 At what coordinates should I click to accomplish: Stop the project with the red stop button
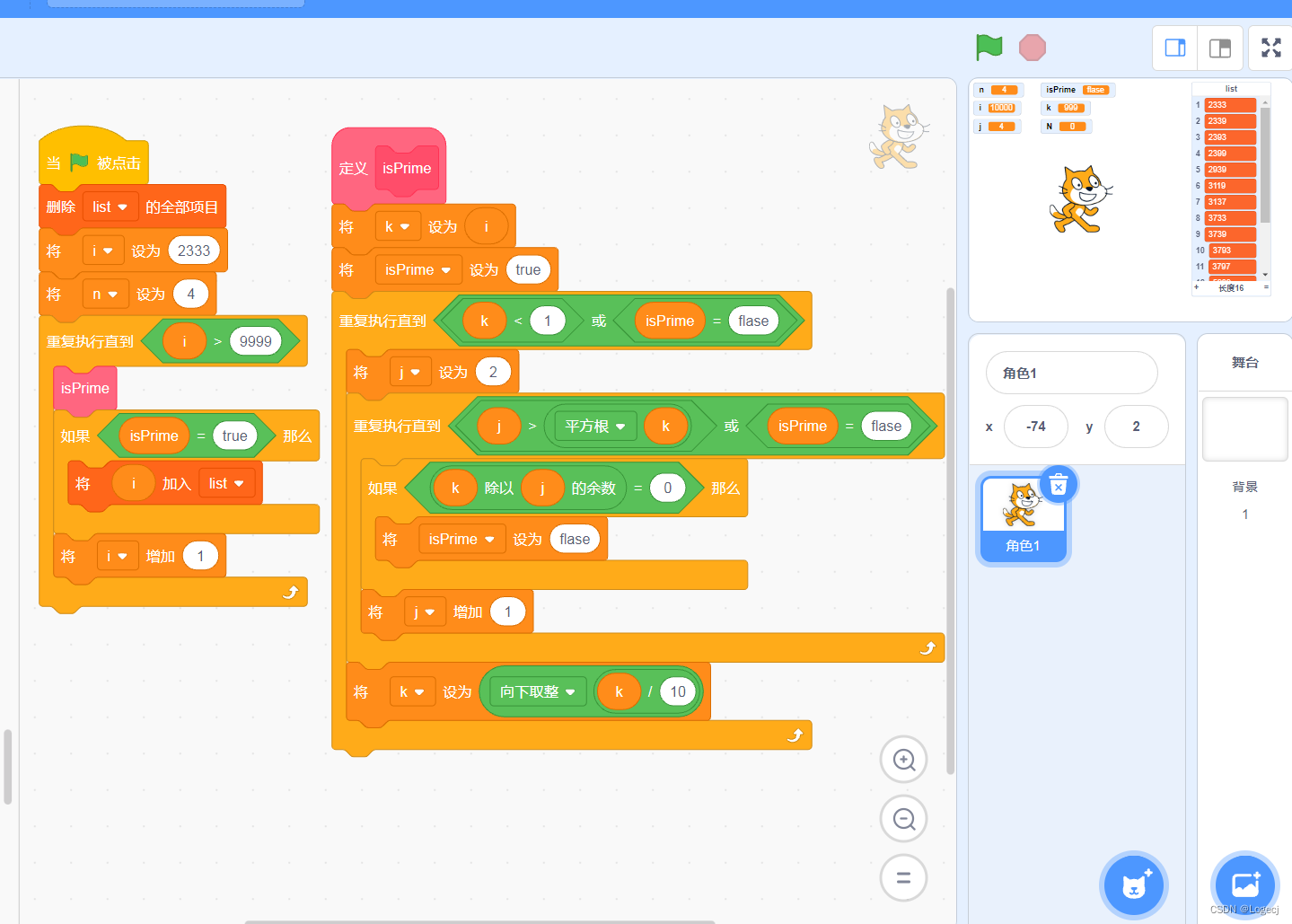(x=1033, y=48)
